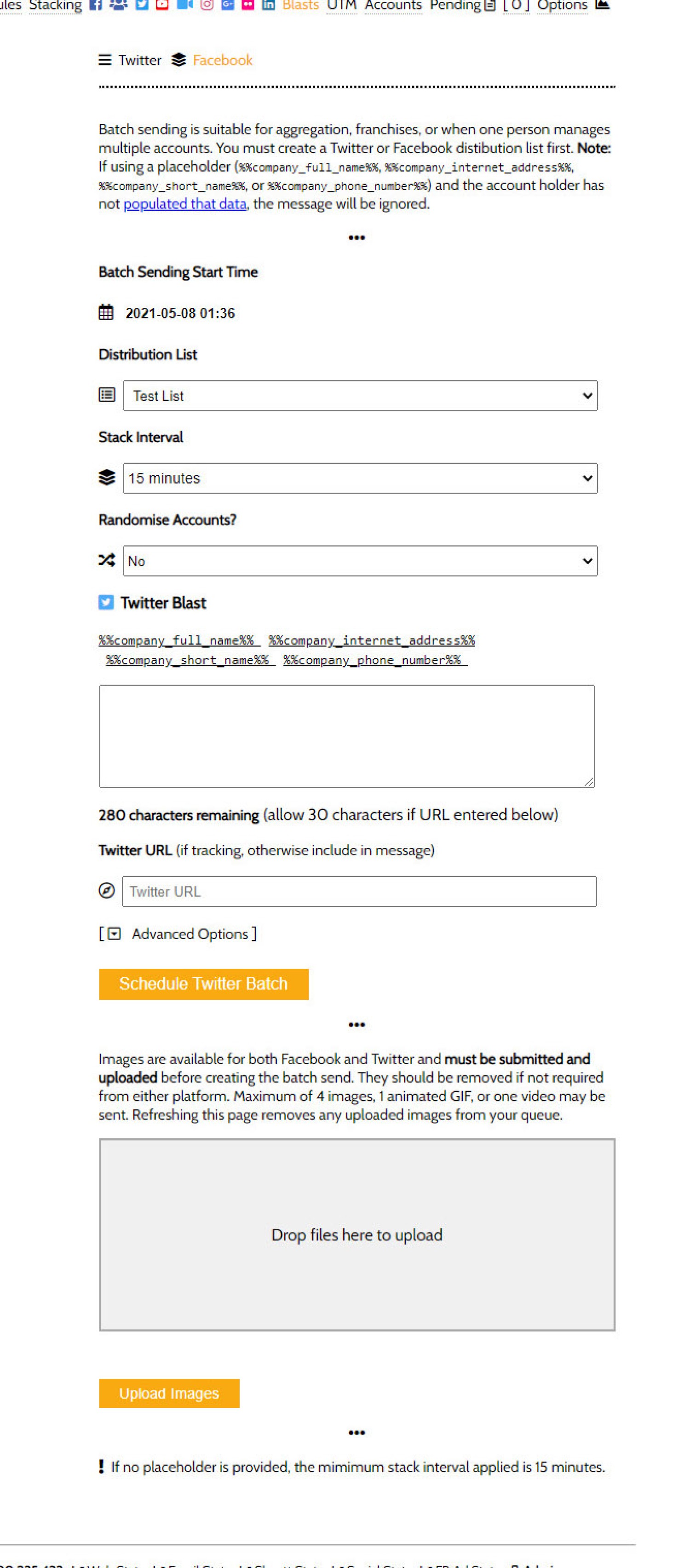Click the Flickr icon in top bar
The width and height of the screenshot is (690, 1568).
pyautogui.click(x=248, y=5)
